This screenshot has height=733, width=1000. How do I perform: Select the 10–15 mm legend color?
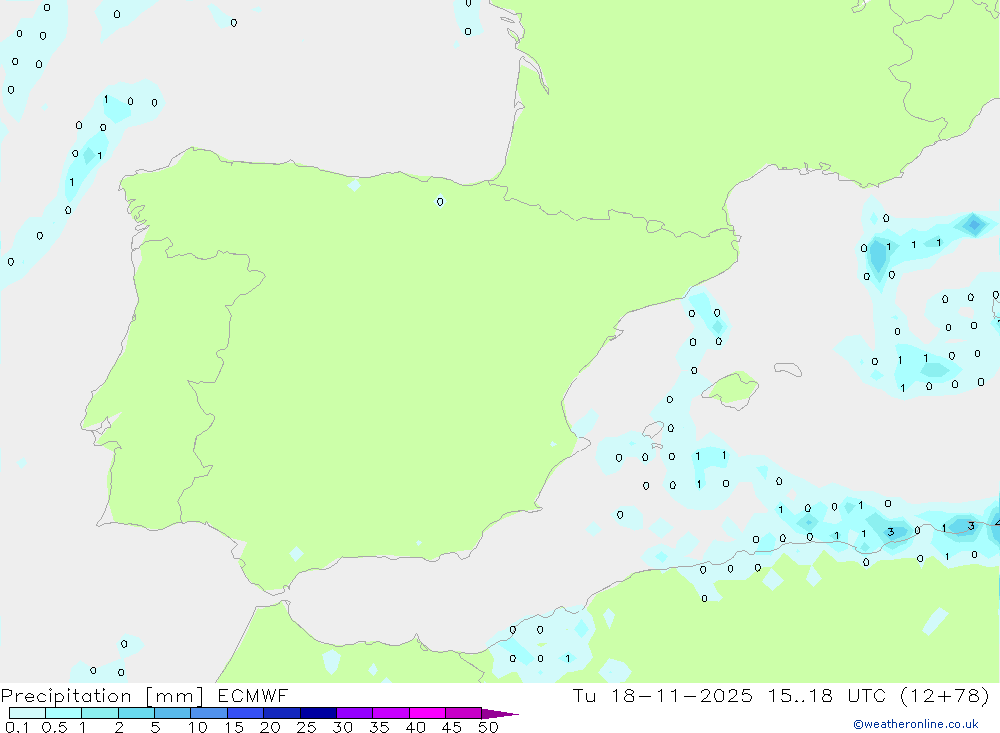click(209, 713)
